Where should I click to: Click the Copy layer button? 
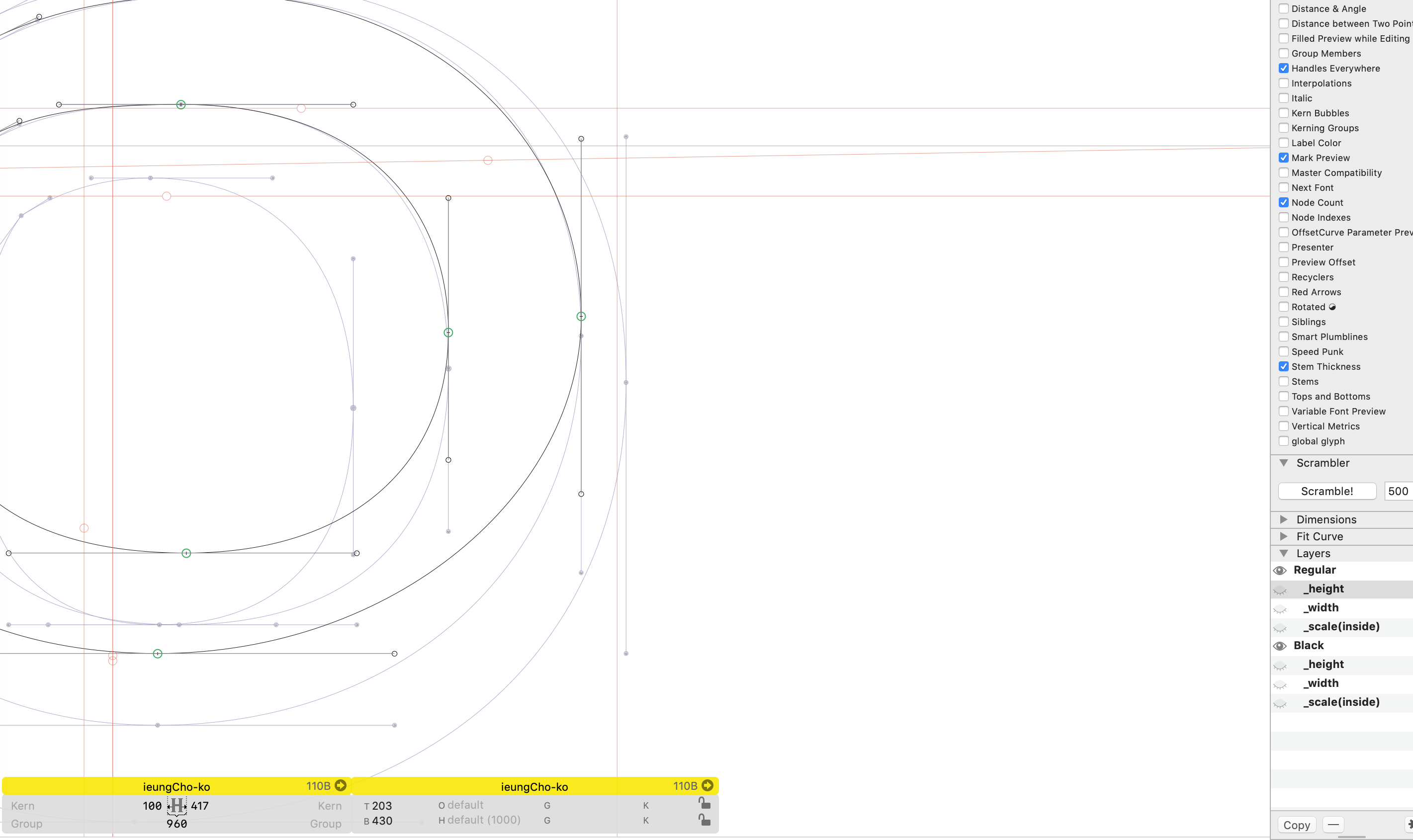[1296, 825]
